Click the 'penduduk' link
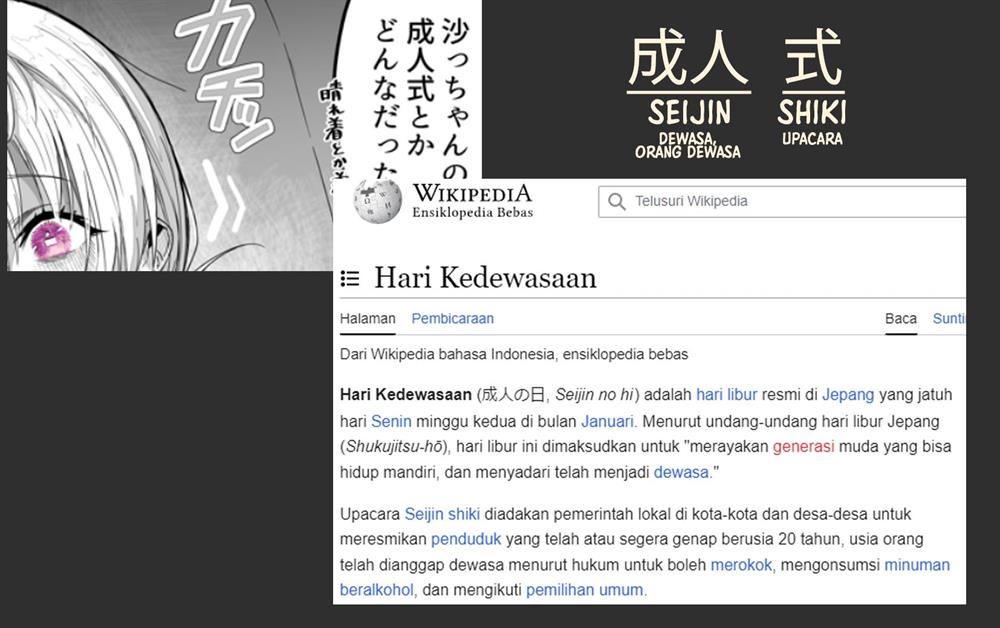Image resolution: width=1000 pixels, height=628 pixels. point(466,540)
